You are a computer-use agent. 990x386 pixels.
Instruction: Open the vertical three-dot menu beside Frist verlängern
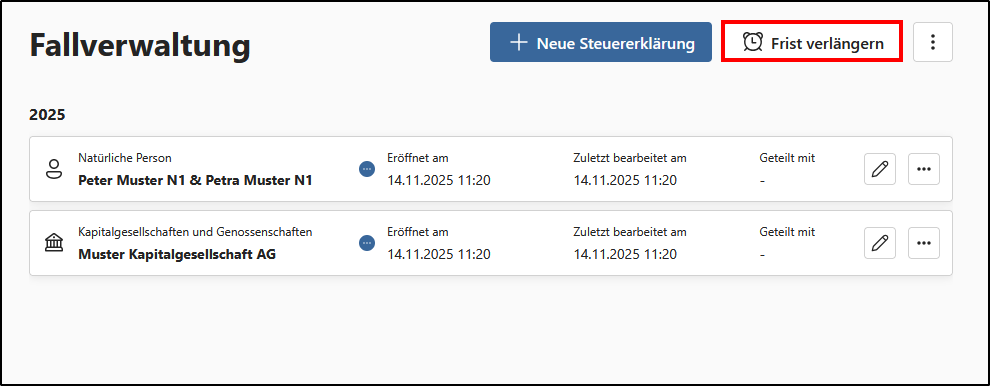pos(933,42)
